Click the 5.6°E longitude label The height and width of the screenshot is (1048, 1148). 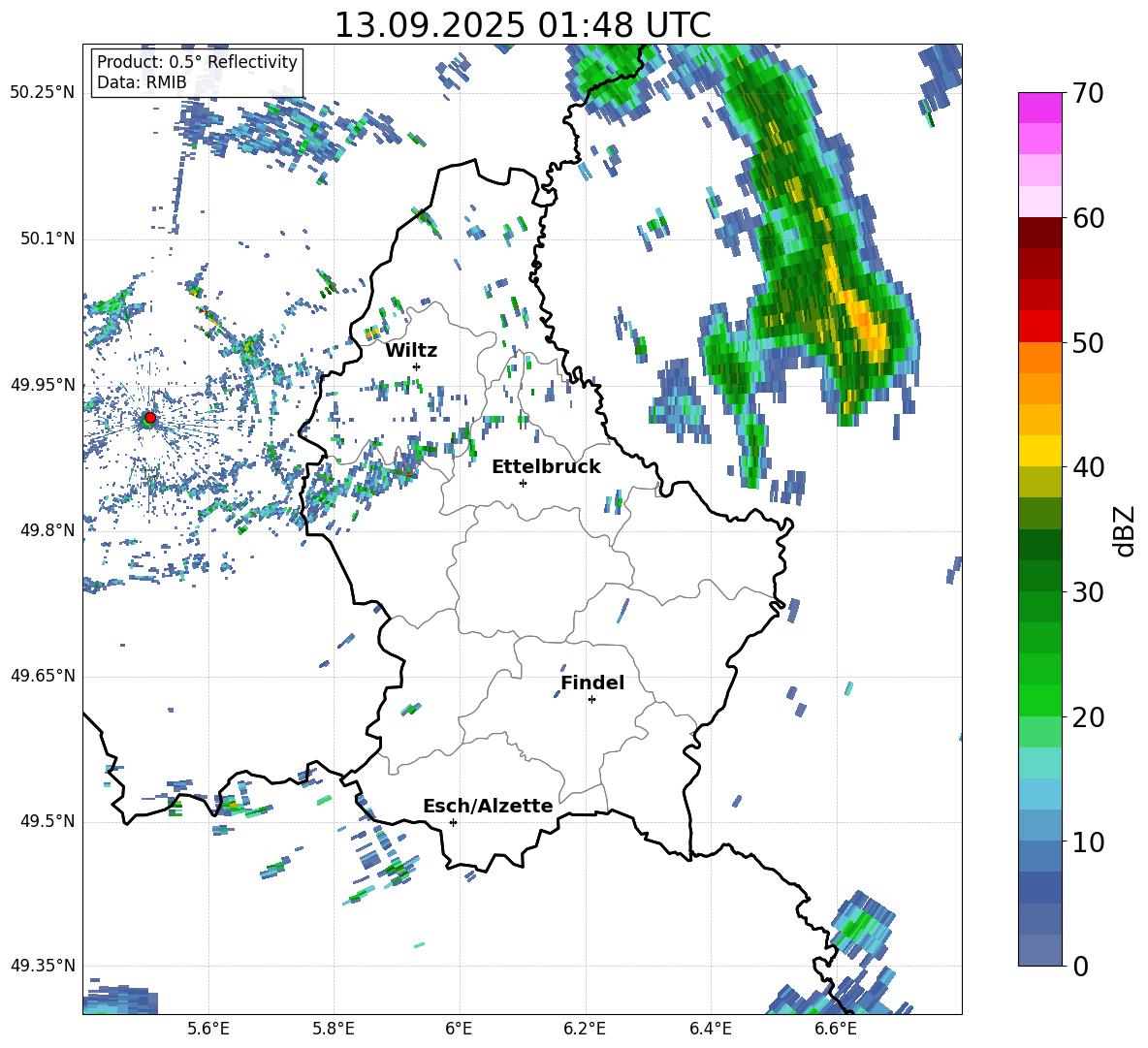pos(208,1029)
